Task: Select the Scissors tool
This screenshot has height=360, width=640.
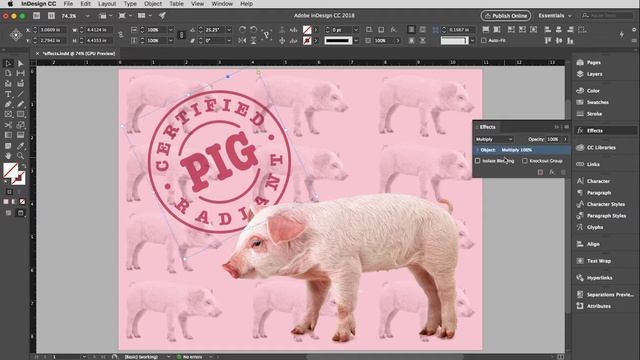Action: (x=8, y=125)
